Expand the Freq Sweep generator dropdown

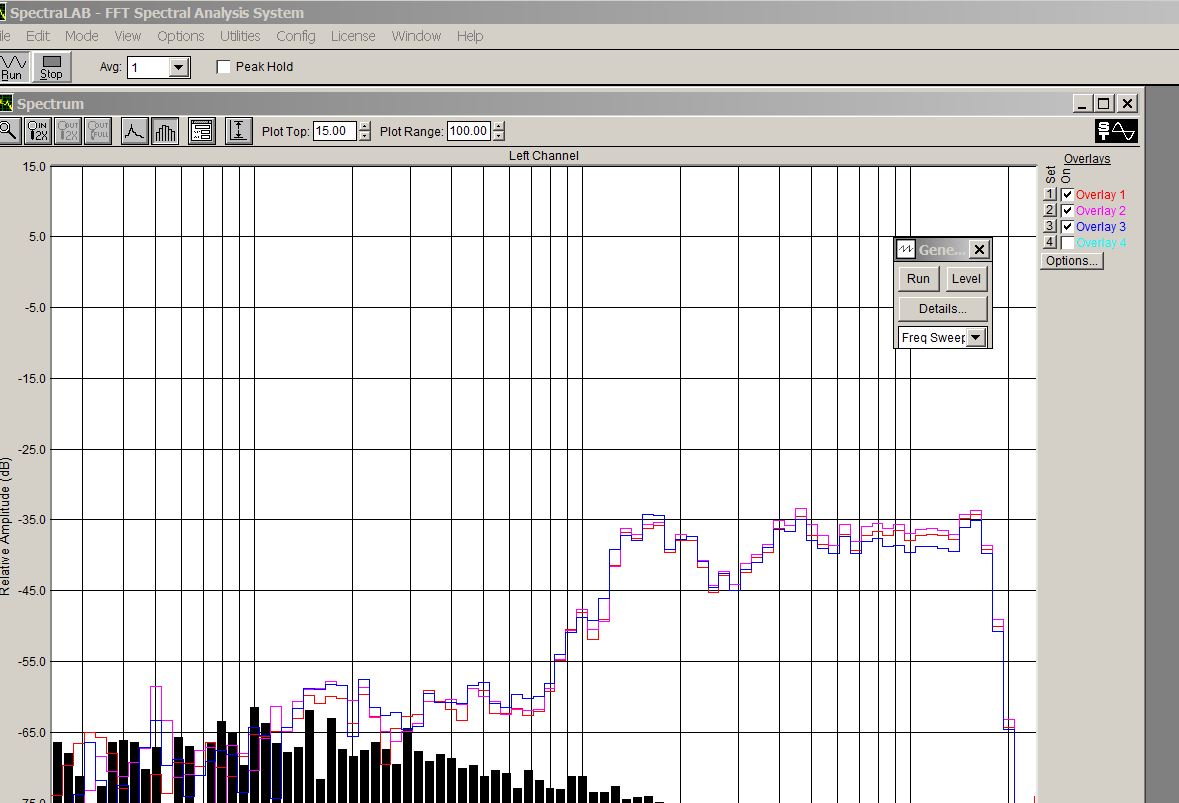975,338
